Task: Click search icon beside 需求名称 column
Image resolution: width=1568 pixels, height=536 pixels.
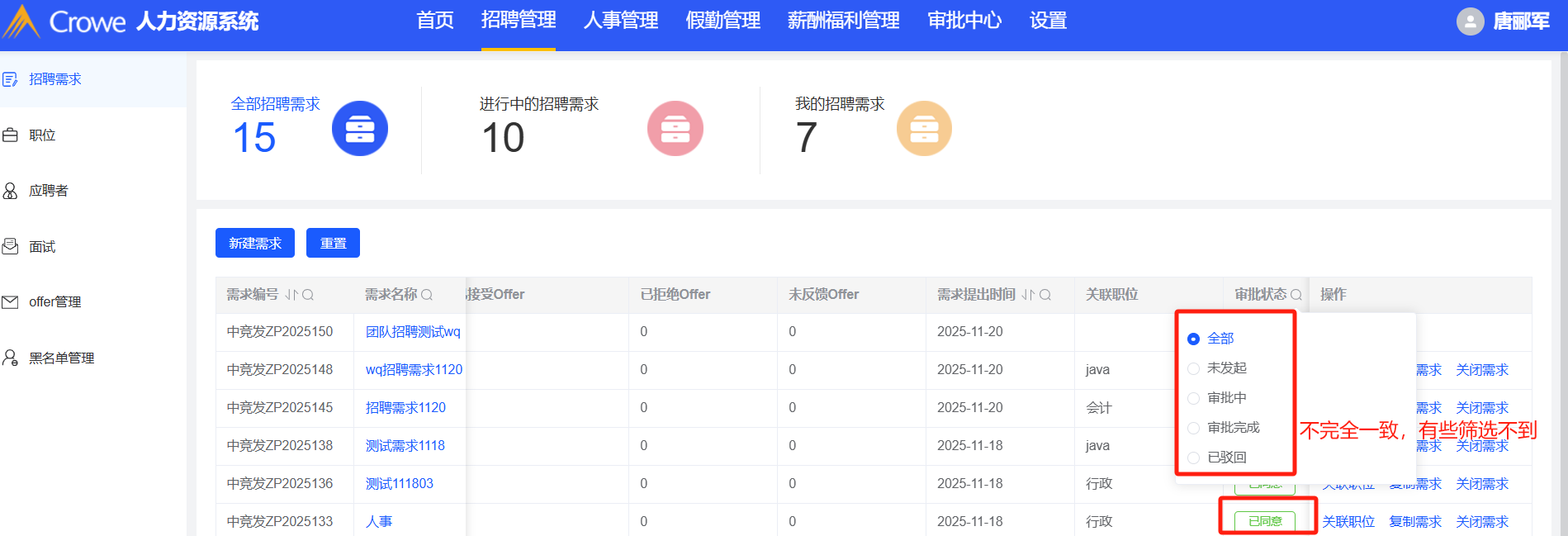Action: (x=427, y=295)
